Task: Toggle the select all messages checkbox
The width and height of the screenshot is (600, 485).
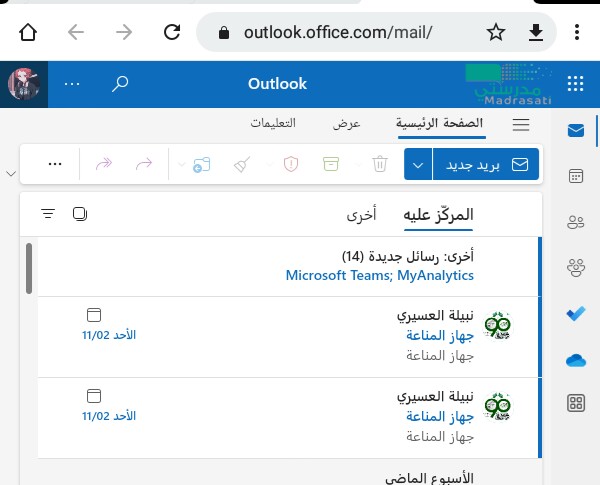Action: [x=80, y=214]
